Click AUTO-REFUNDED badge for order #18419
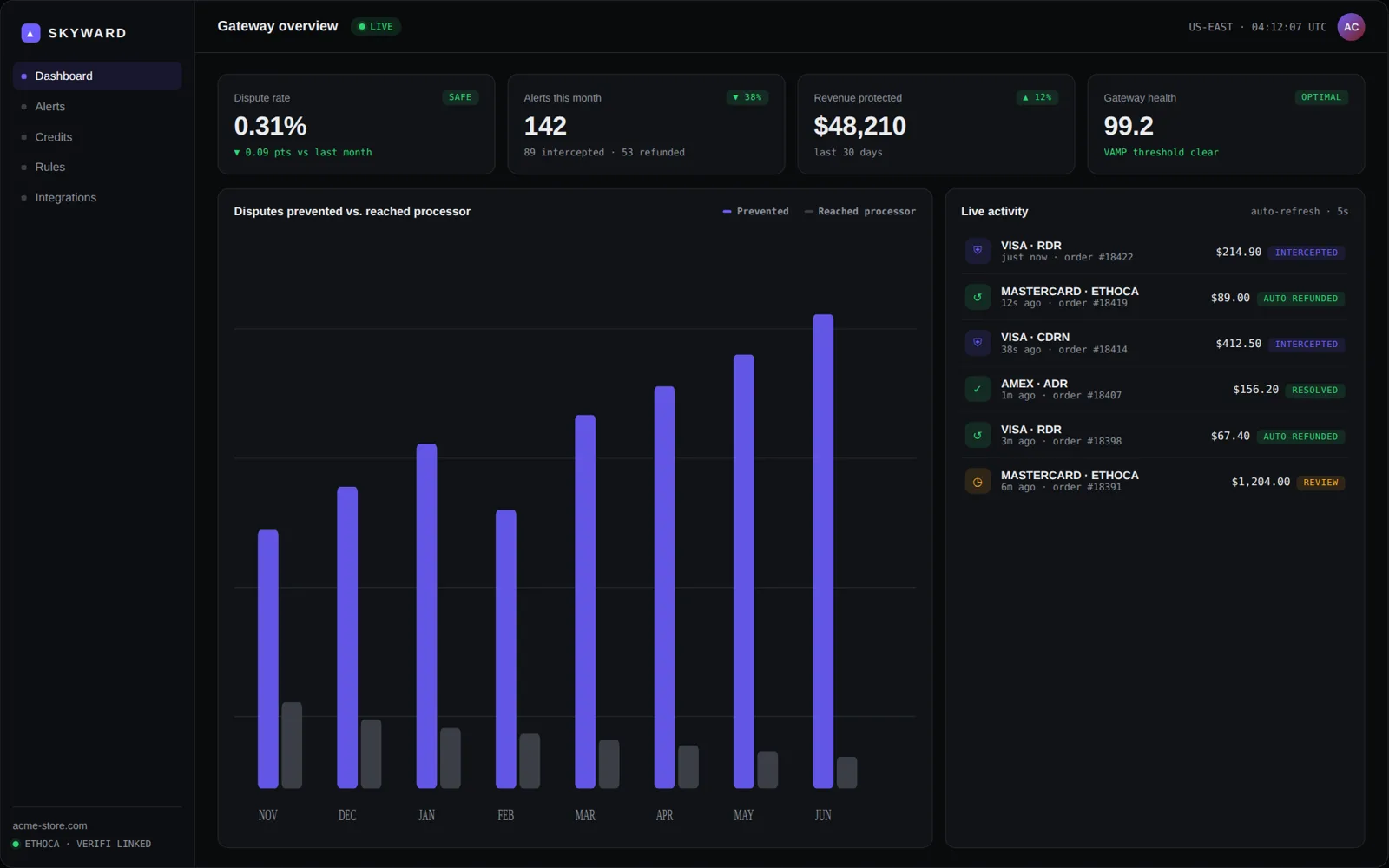 pos(1300,299)
